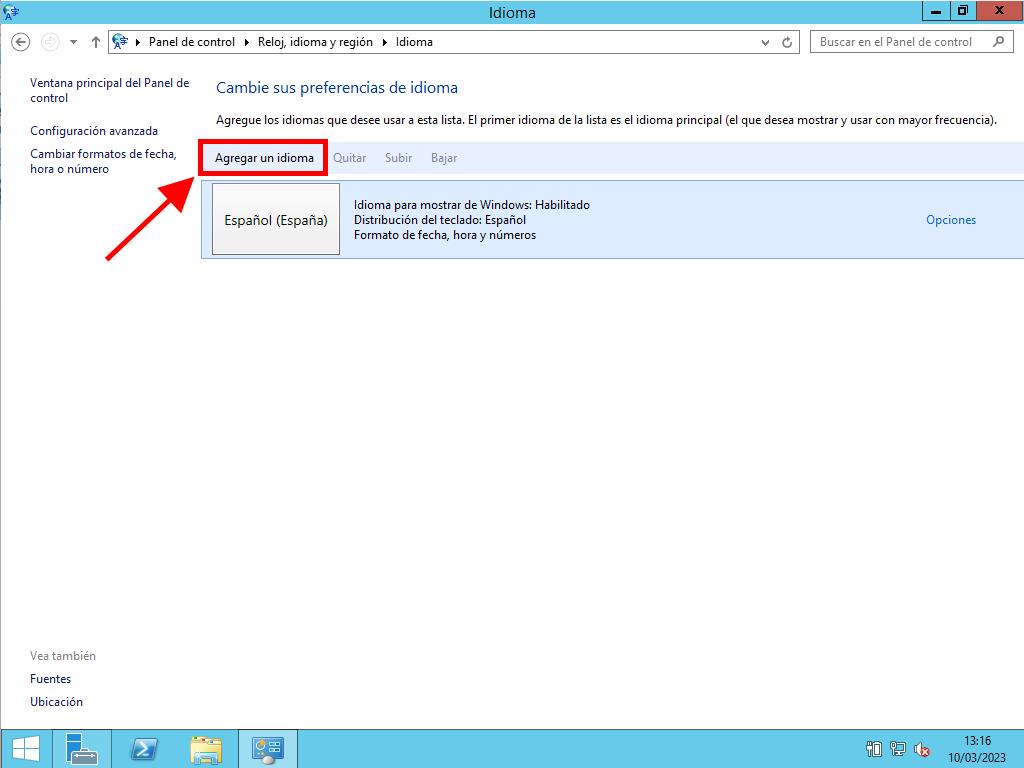Click the Up one level arrow
Viewport: 1024px width, 768px height.
[96, 42]
